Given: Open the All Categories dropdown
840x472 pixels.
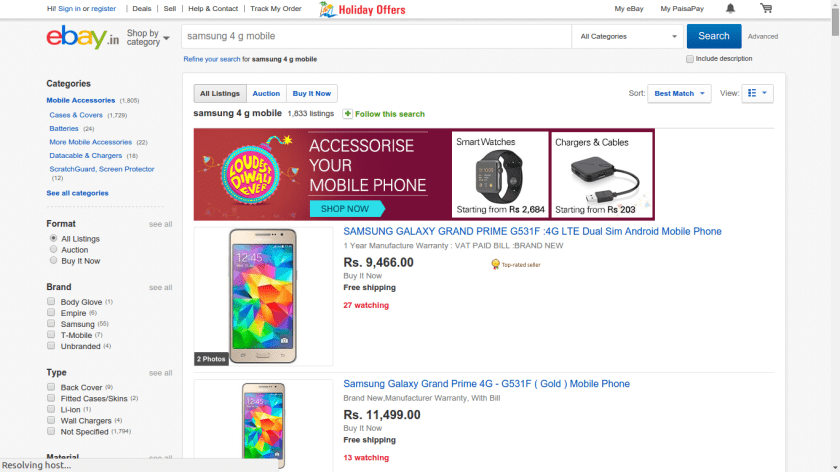Looking at the screenshot, I should (x=629, y=37).
